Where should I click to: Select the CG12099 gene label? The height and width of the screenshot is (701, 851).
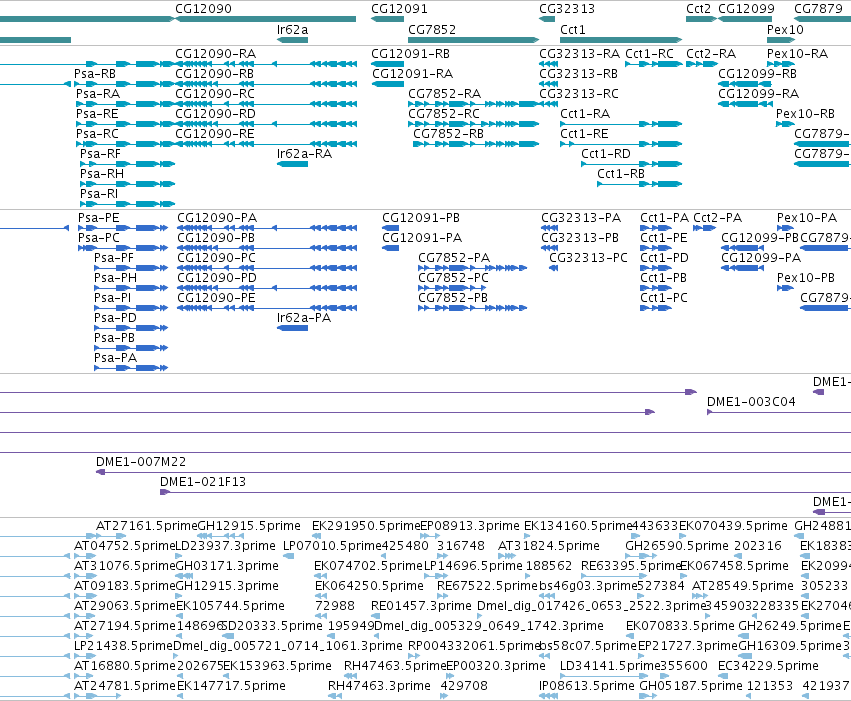point(746,9)
